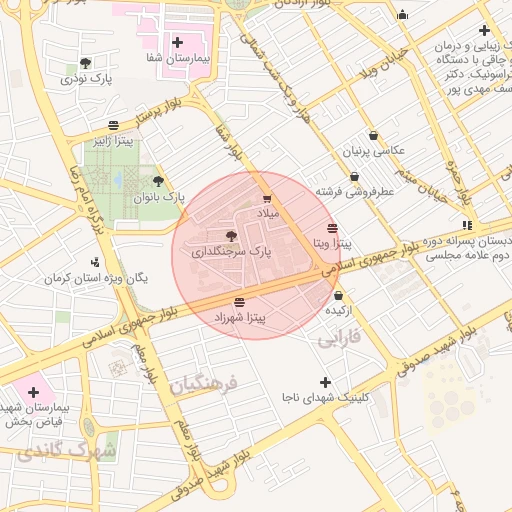
Task: Select the tree icon for پارک نوذری
Action: [86, 63]
